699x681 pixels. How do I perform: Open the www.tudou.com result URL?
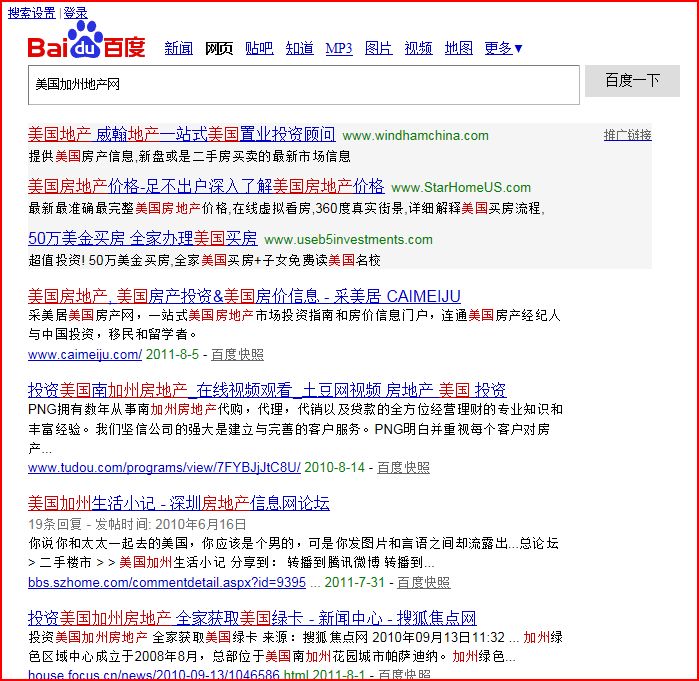click(164, 467)
